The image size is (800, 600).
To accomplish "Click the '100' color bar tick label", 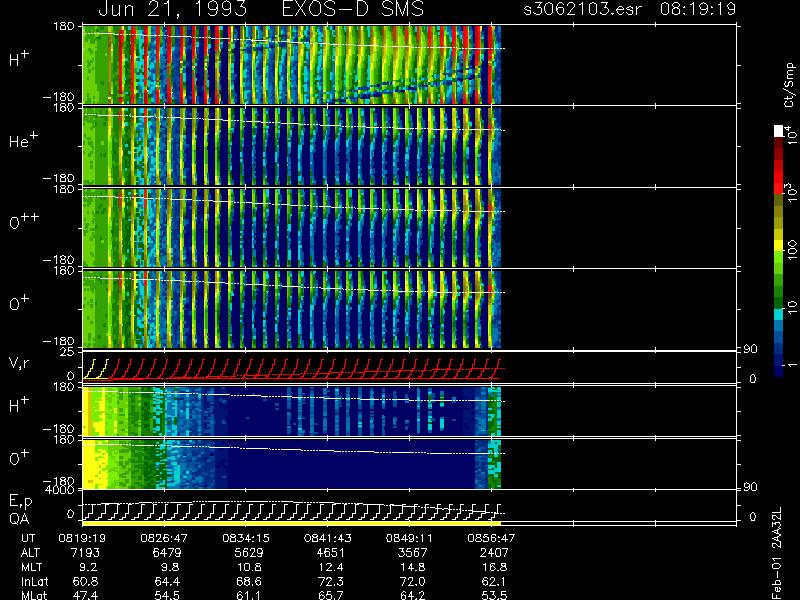I will tap(792, 252).
